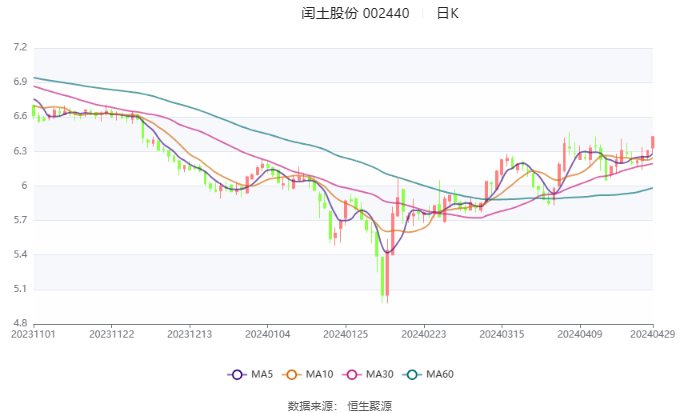Click the 20240223 date axis label
This screenshot has height=413, width=680.
click(422, 334)
